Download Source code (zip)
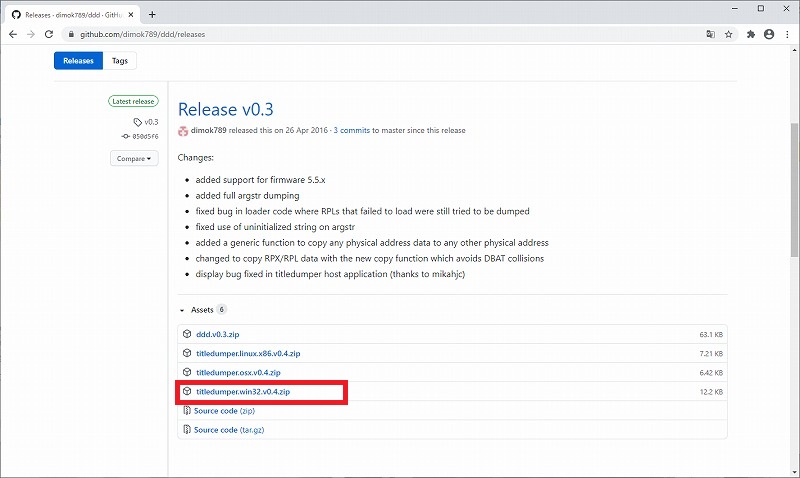Image resolution: width=800 pixels, height=478 pixels. (224, 411)
